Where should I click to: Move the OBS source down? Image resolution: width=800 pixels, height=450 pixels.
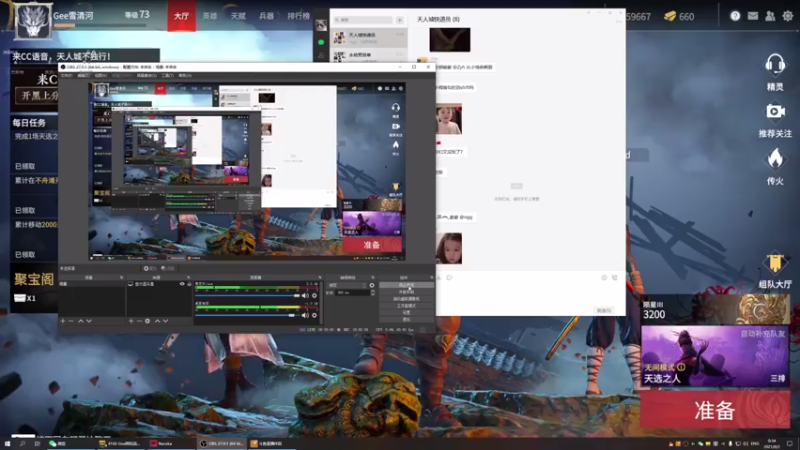(165, 321)
